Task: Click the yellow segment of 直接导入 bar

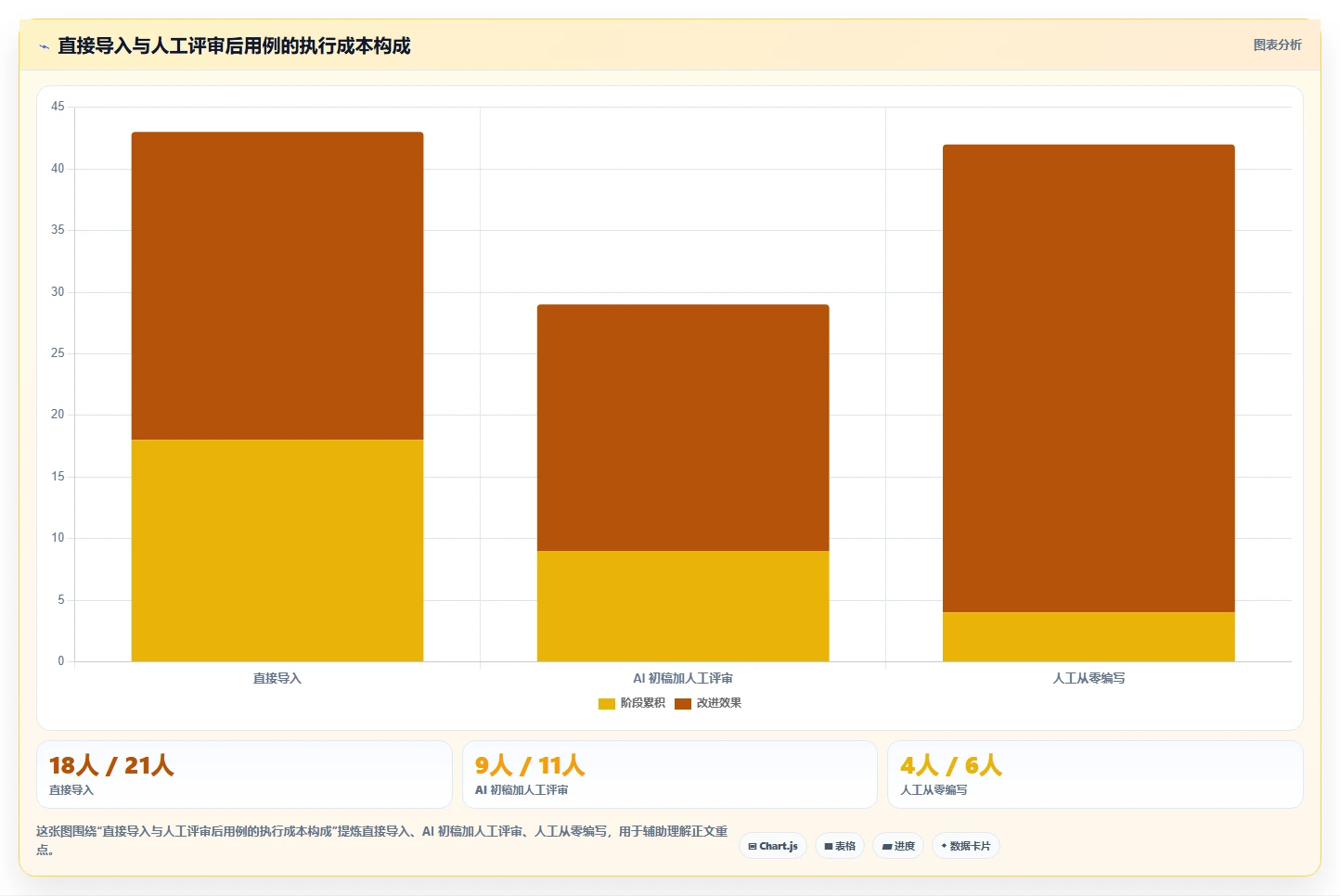Action: [x=277, y=551]
